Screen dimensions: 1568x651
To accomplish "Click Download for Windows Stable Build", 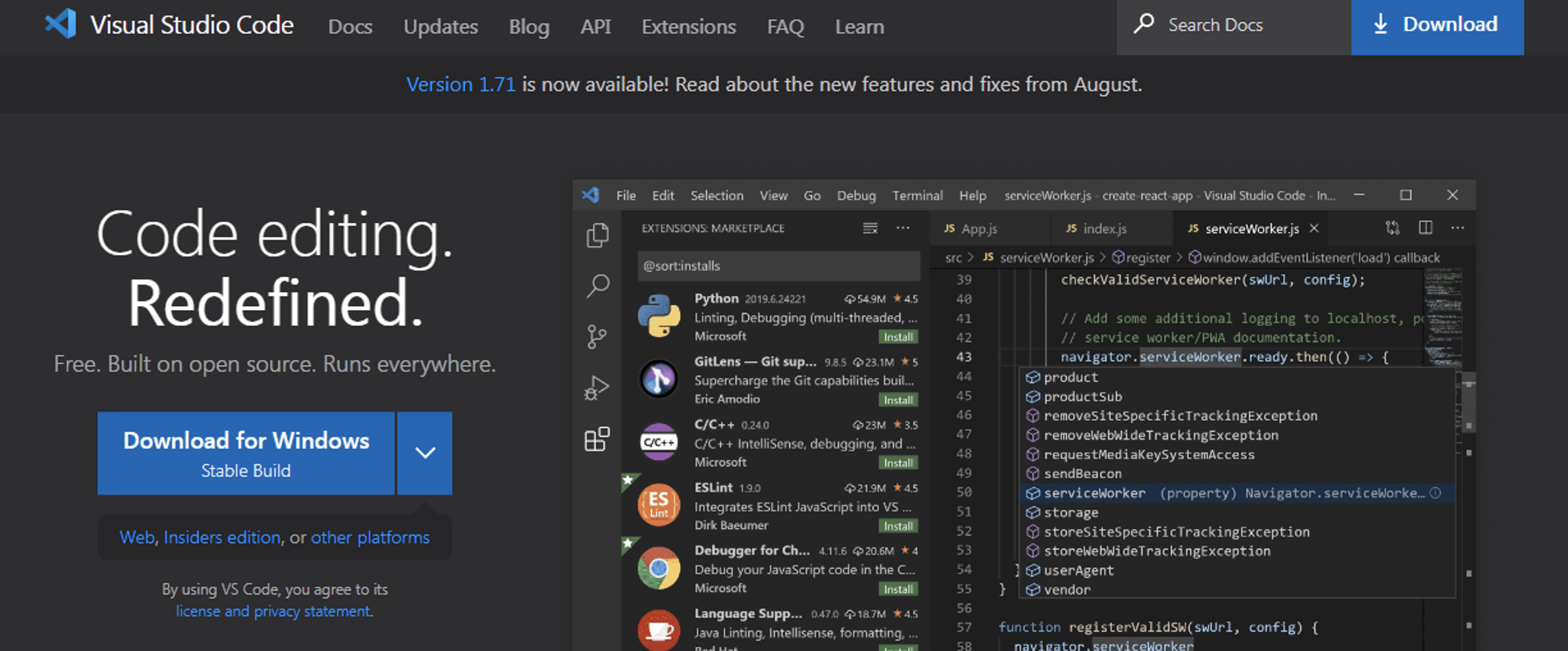I will 246,453.
